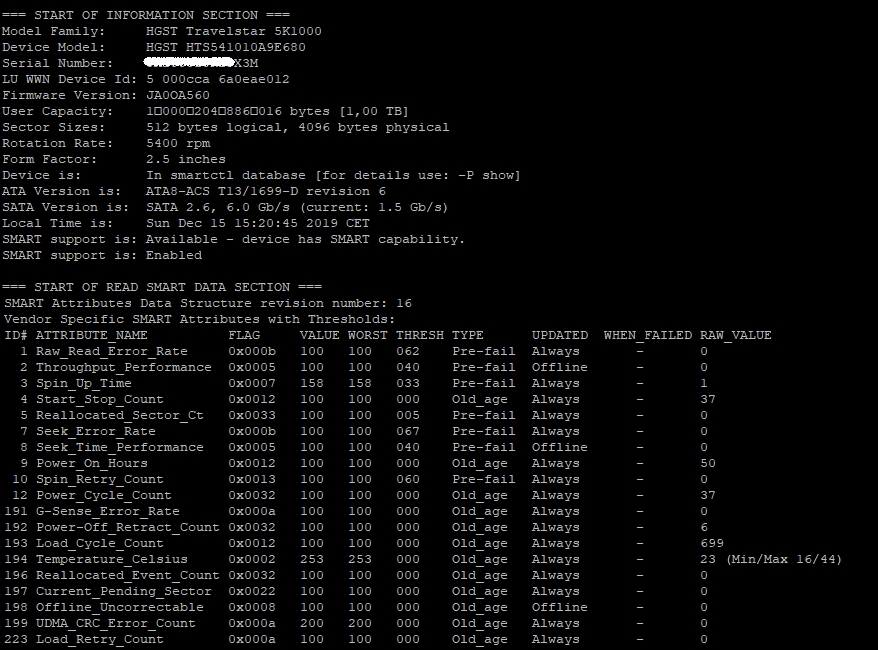Click Power_On_Hours raw value '50'
This screenshot has width=878, height=650.
pyautogui.click(x=708, y=464)
